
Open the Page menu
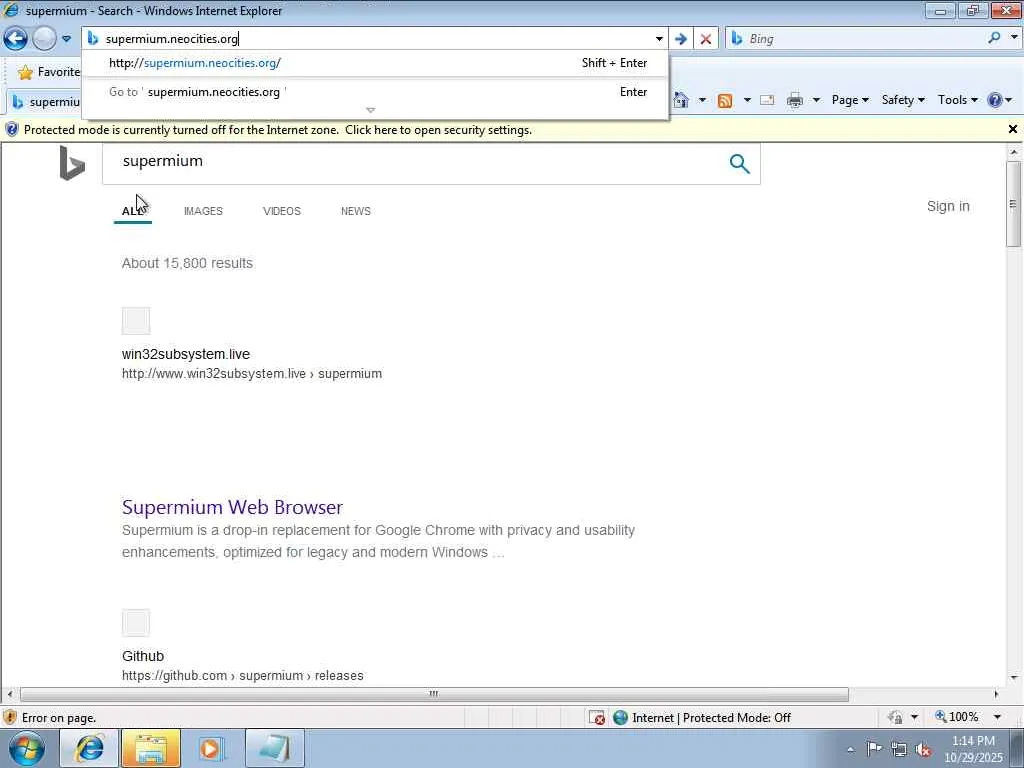click(850, 100)
